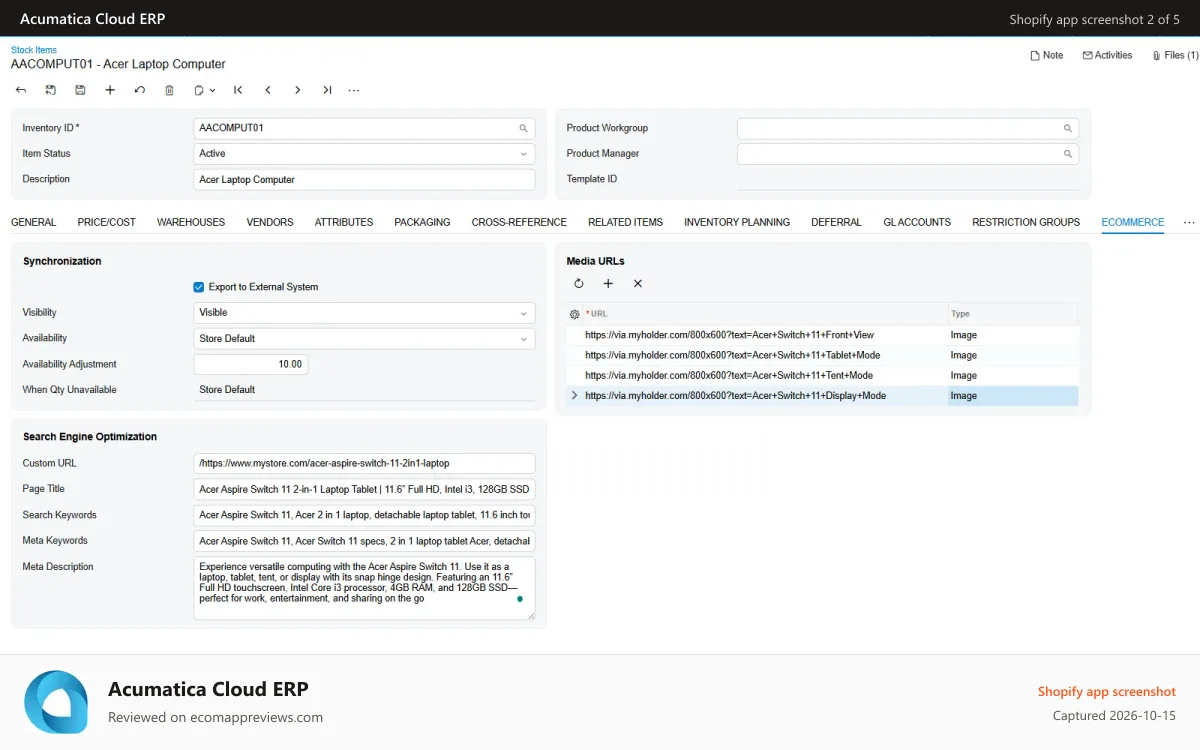Go to the next record
1200x750 pixels.
[x=297, y=90]
